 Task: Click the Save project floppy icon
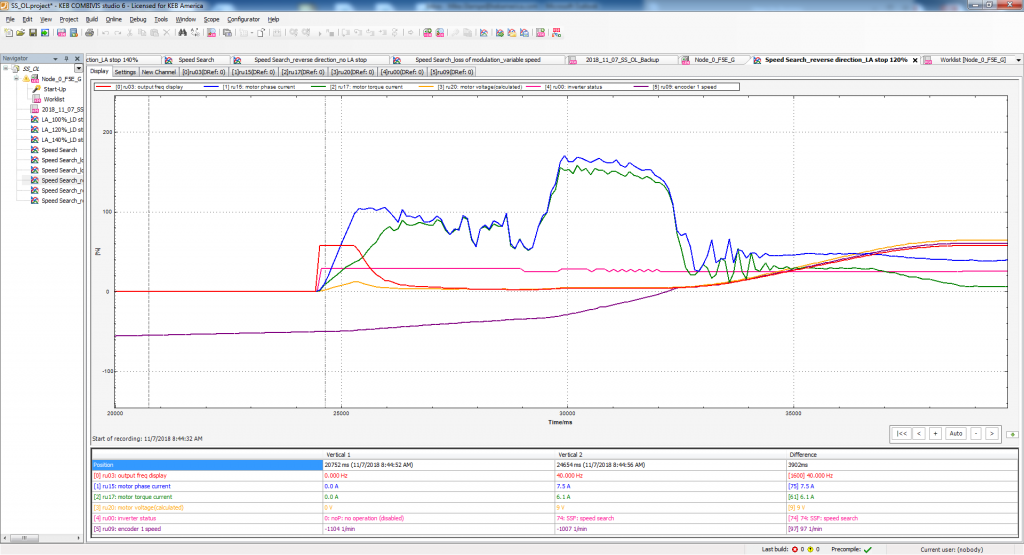point(33,33)
